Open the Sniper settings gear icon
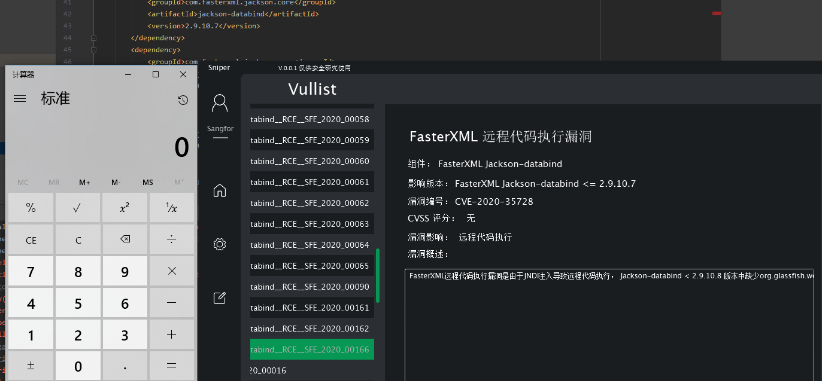Screen dimensions: 822x381 220,244
